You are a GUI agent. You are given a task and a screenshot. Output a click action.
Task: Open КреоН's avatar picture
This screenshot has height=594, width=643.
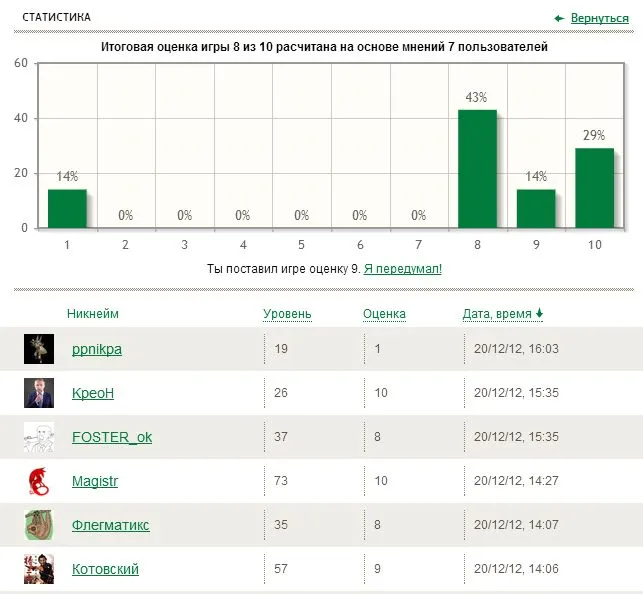click(39, 393)
